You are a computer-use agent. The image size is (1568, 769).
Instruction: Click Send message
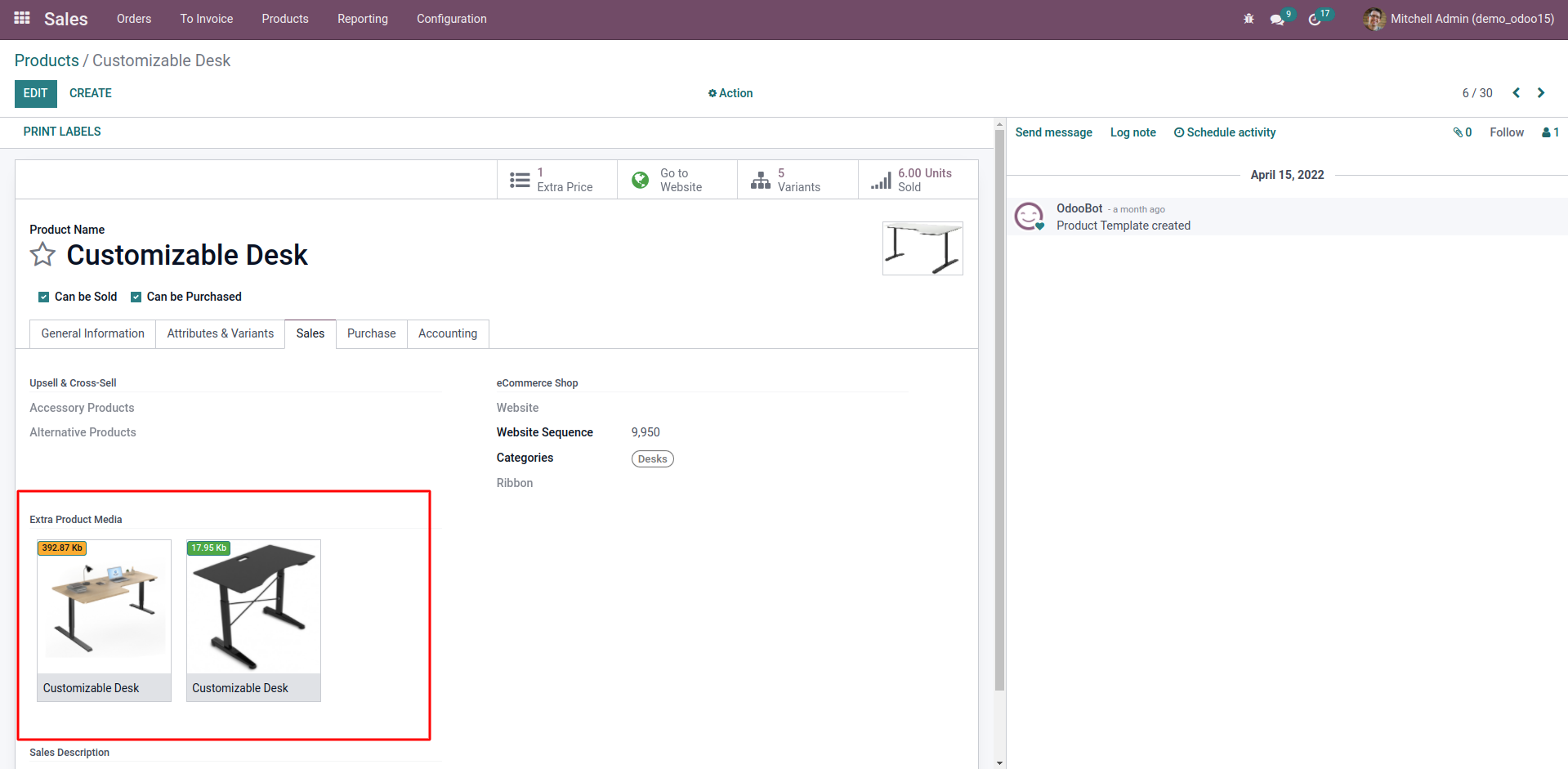pyautogui.click(x=1054, y=132)
